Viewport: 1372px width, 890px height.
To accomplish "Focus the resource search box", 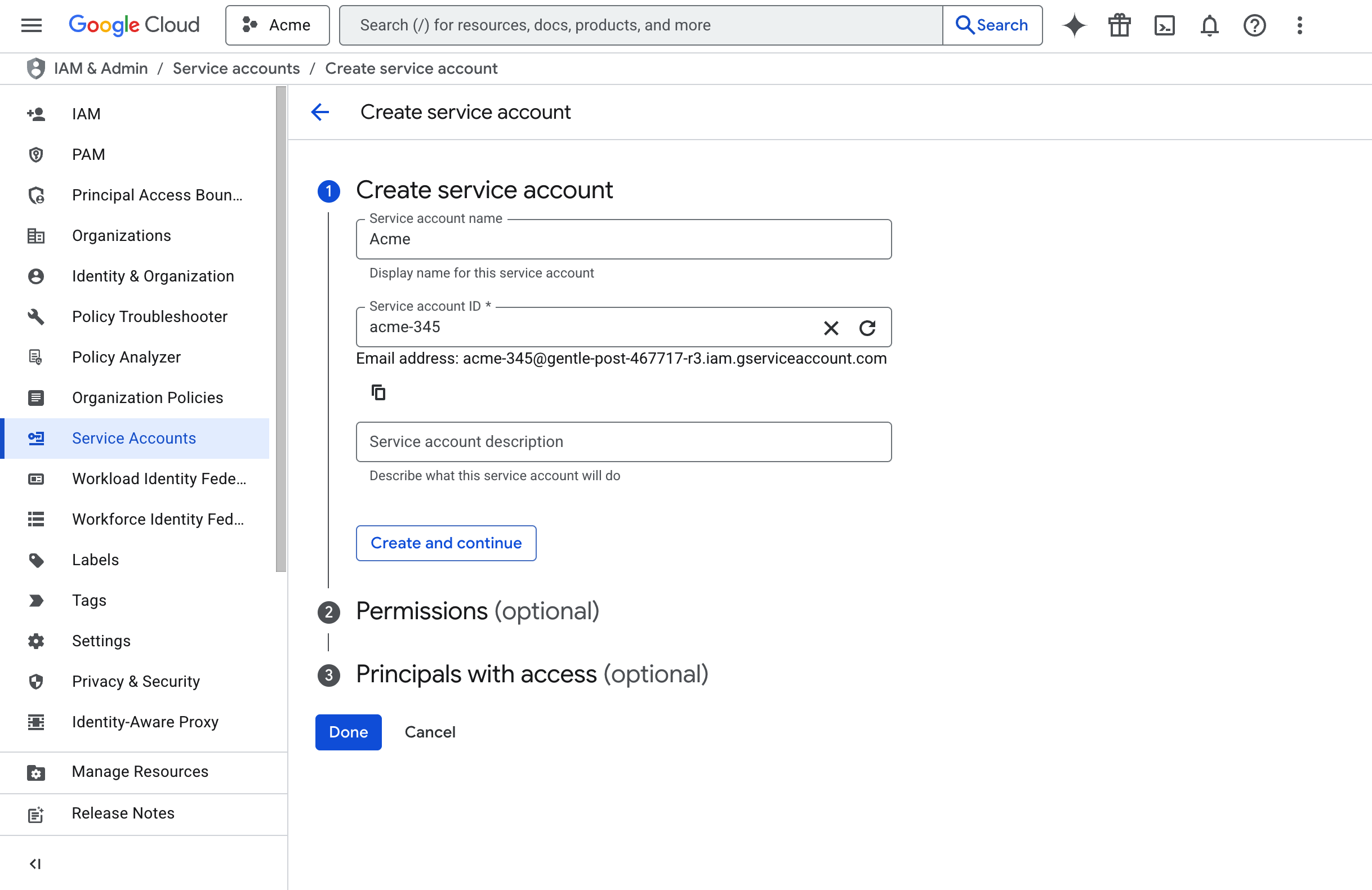I will click(x=641, y=25).
